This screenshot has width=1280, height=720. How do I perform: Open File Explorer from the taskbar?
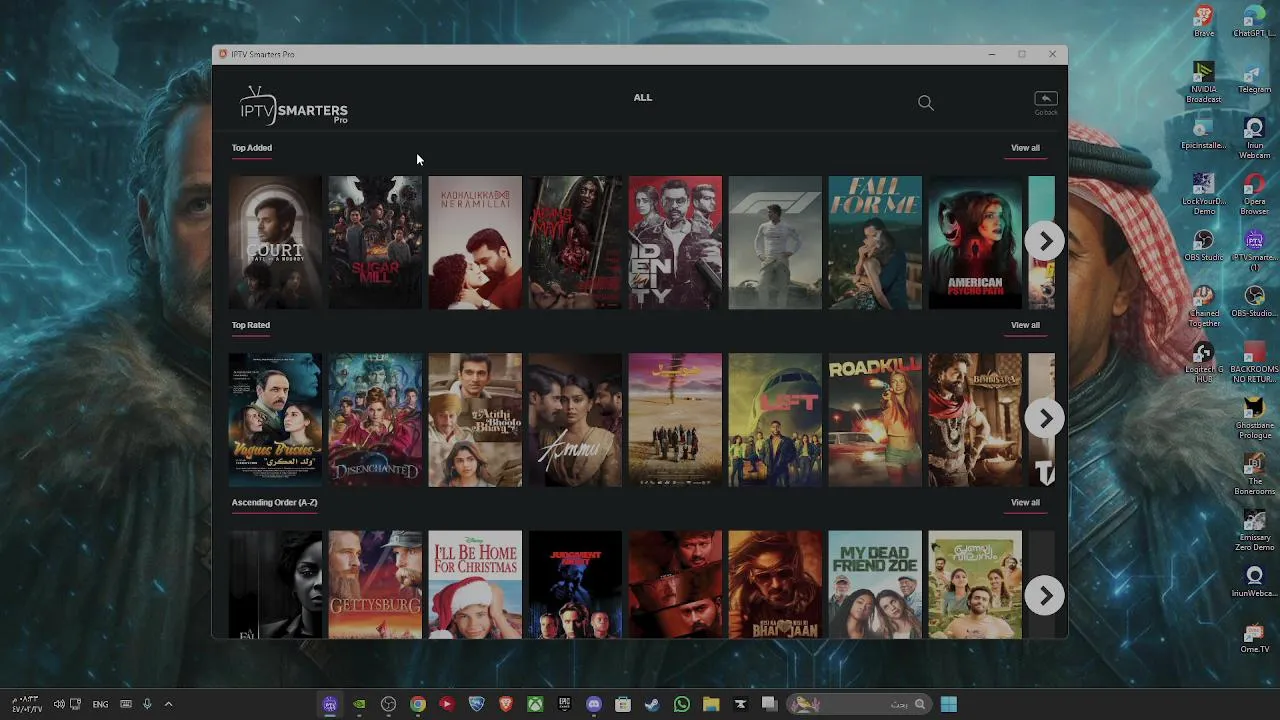(x=711, y=704)
